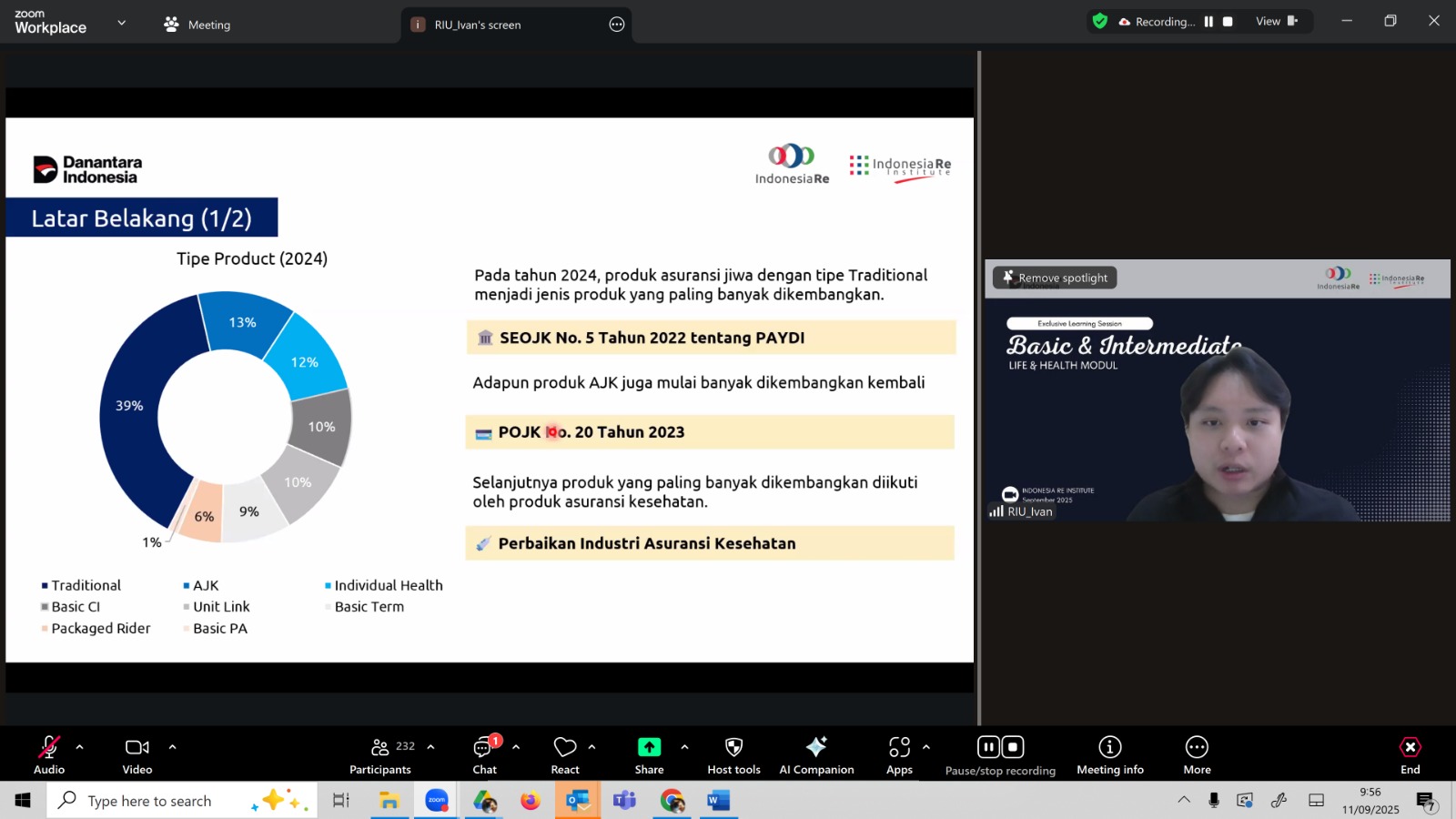The width and height of the screenshot is (1456, 819).
Task: Open the React emoji menu
Action: 565,754
